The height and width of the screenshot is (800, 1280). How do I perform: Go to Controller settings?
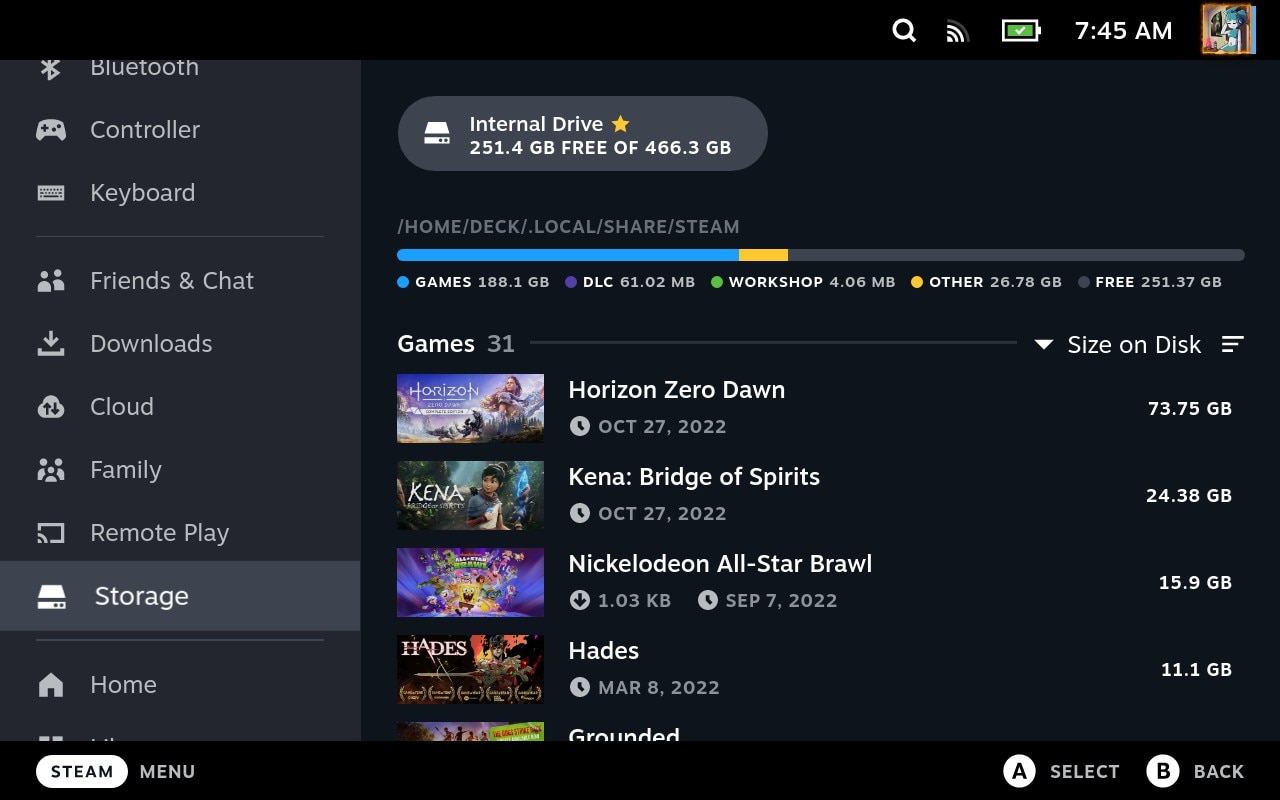click(145, 130)
